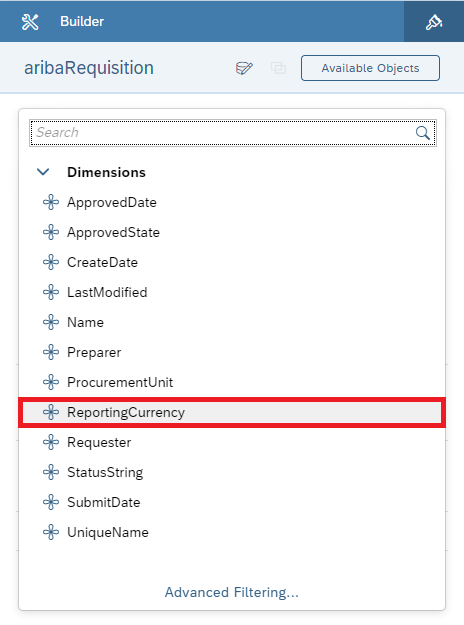Open the Available Objects button
The image size is (464, 625).
370,68
